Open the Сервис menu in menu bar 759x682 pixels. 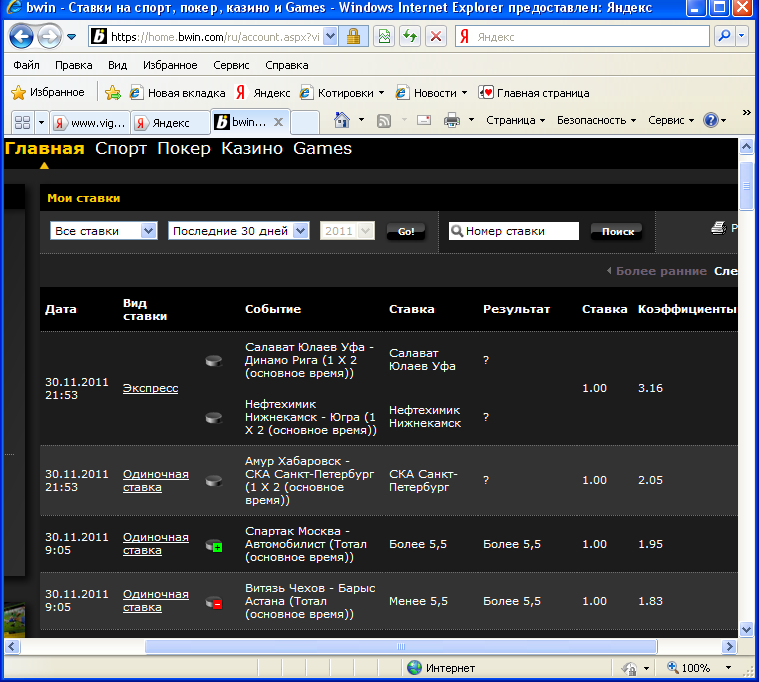click(231, 65)
